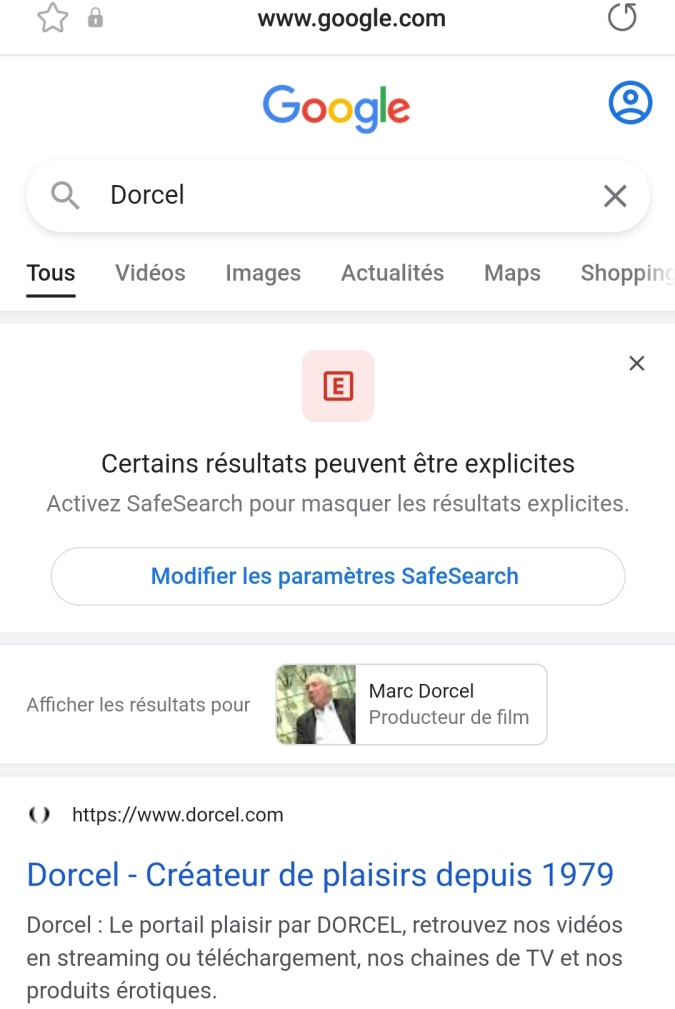Select the Tous results tab
Image resolution: width=675 pixels, height=1009 pixels.
(x=51, y=273)
